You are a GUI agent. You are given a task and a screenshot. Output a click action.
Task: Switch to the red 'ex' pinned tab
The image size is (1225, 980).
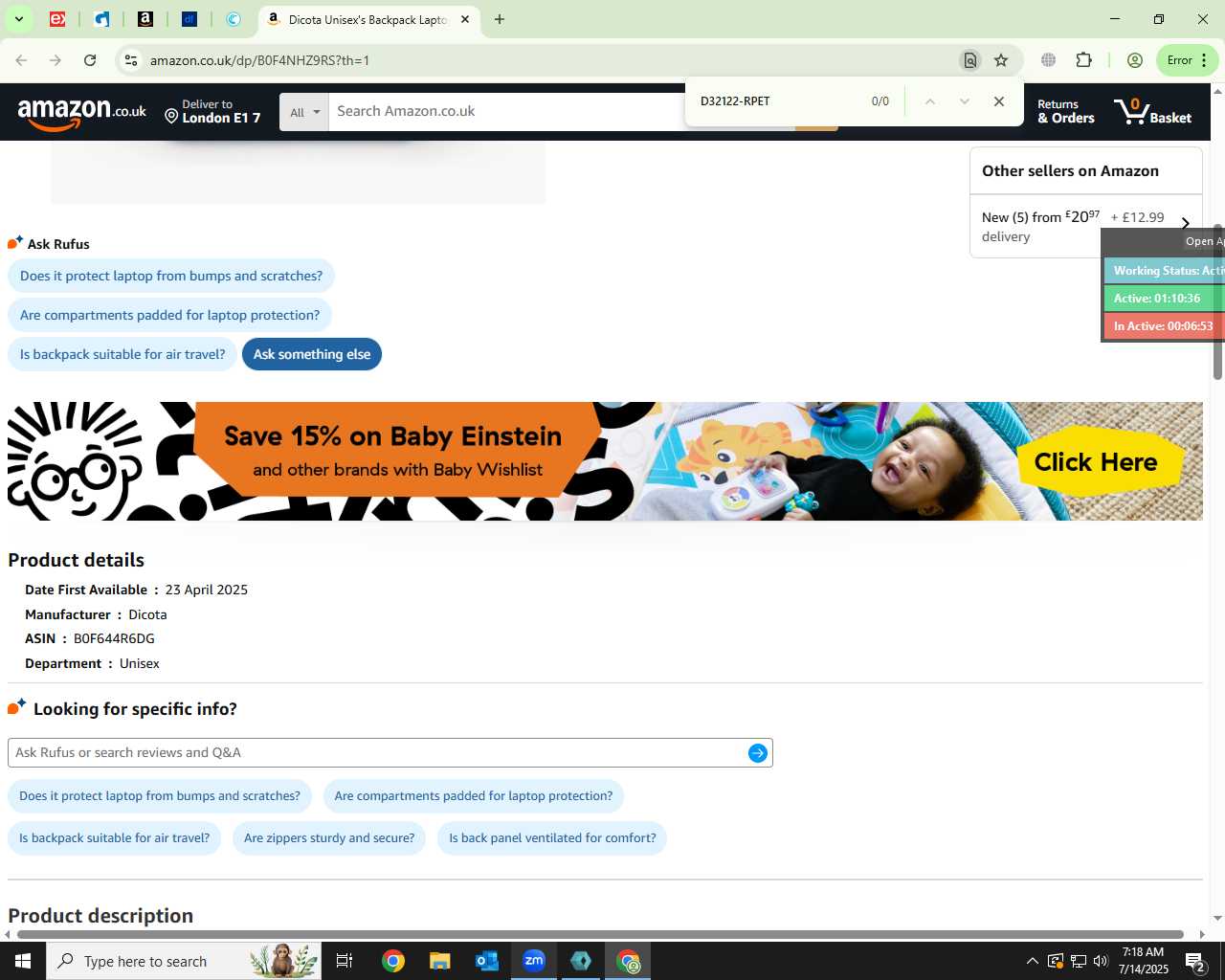(57, 19)
